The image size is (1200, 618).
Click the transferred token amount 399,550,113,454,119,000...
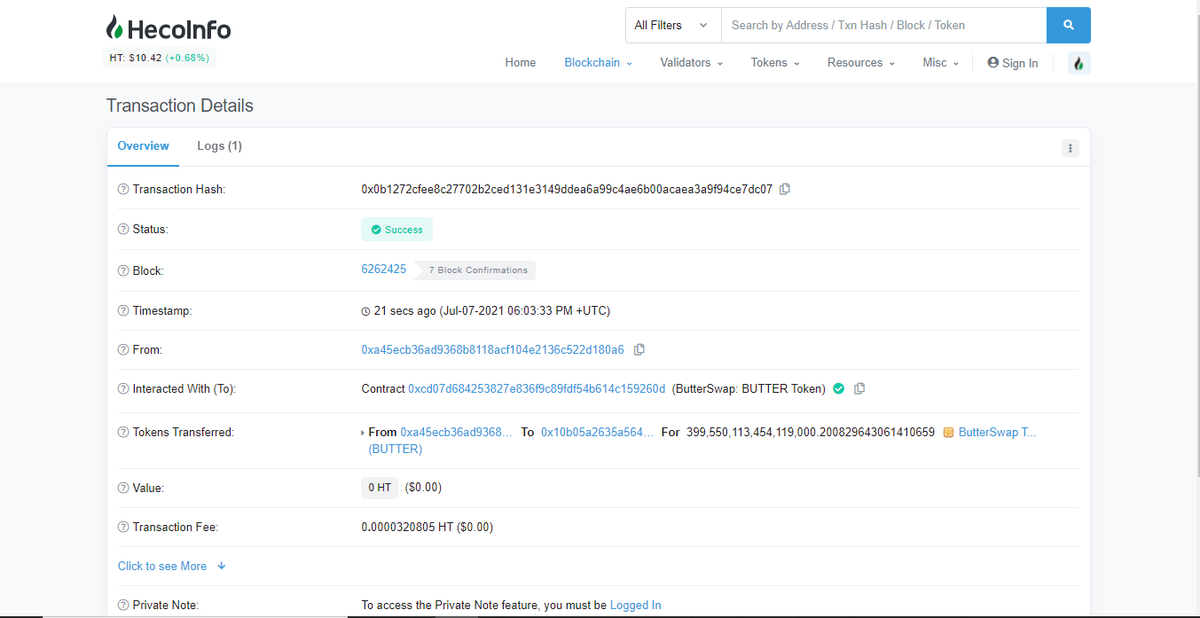[x=811, y=432]
